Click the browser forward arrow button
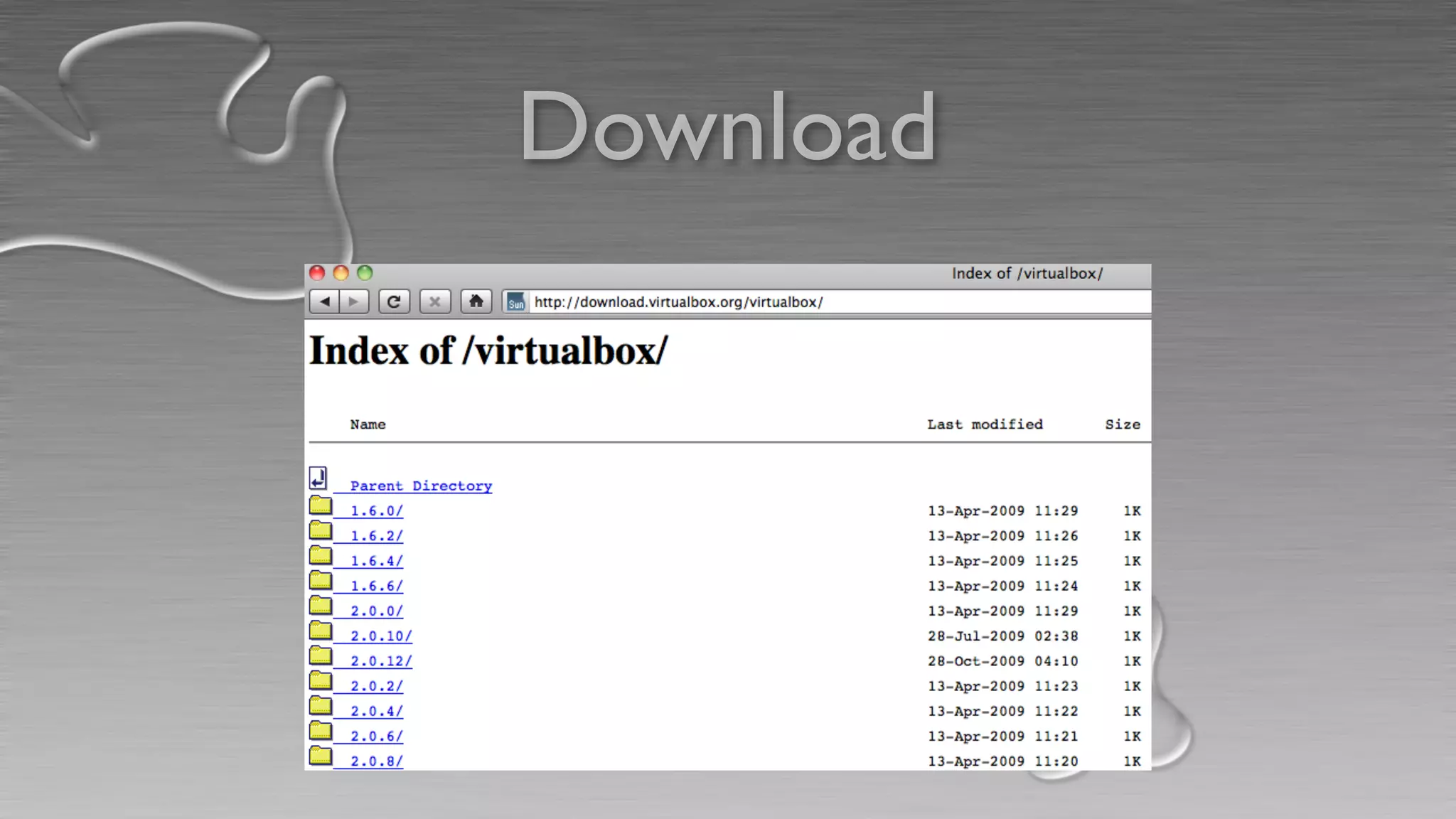The height and width of the screenshot is (819, 1456). 354,301
